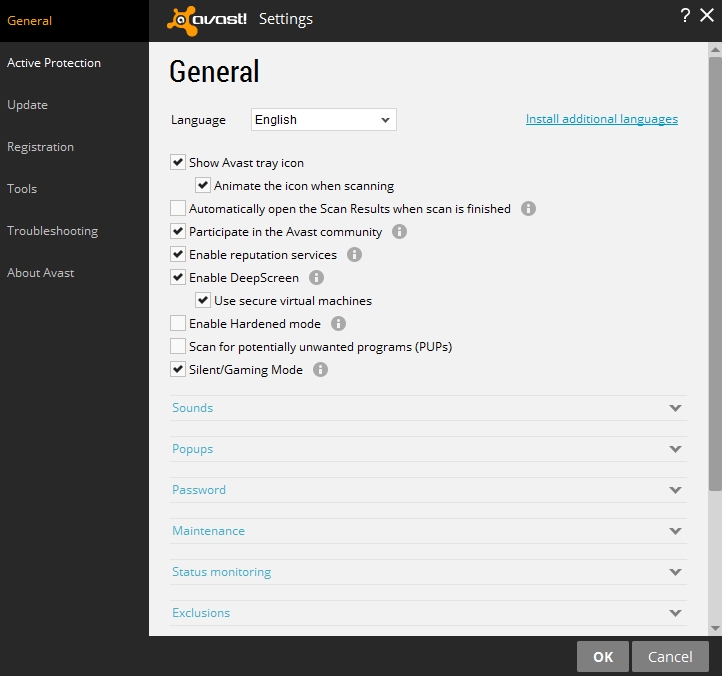Viewport: 722px width, 676px height.
Task: Expand the Popups section
Action: tap(428, 449)
